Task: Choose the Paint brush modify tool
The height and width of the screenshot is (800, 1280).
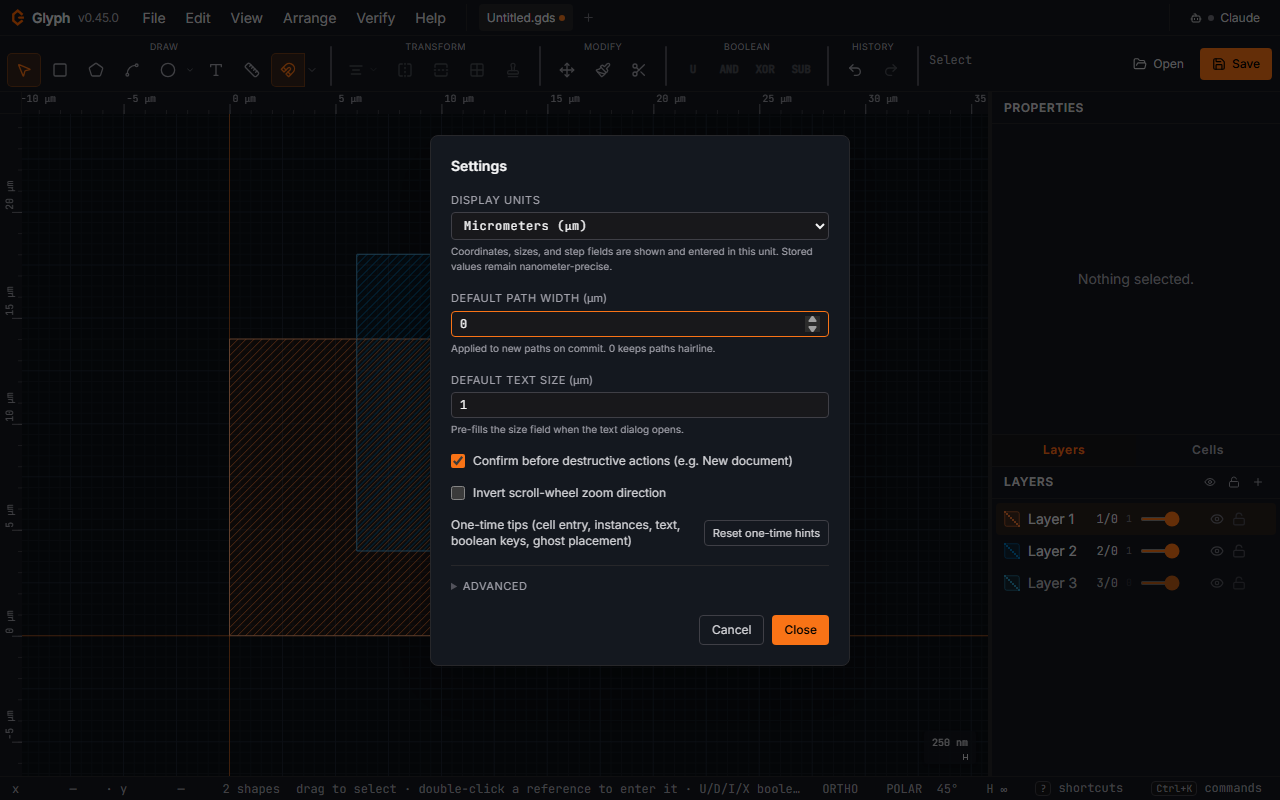Action: point(603,70)
